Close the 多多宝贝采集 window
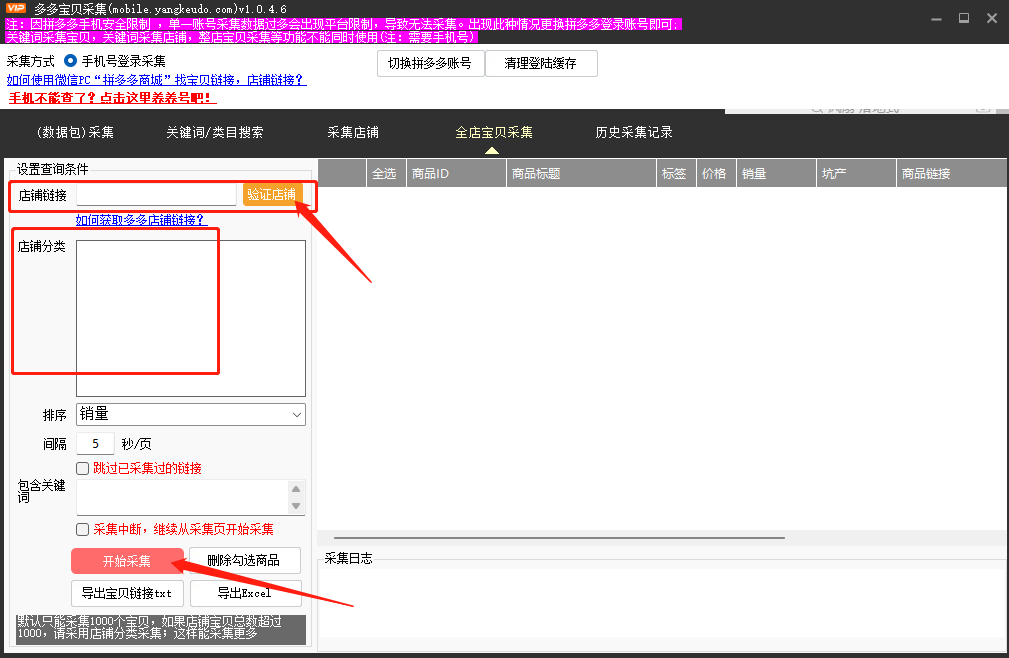The image size is (1009, 658). pyautogui.click(x=992, y=19)
